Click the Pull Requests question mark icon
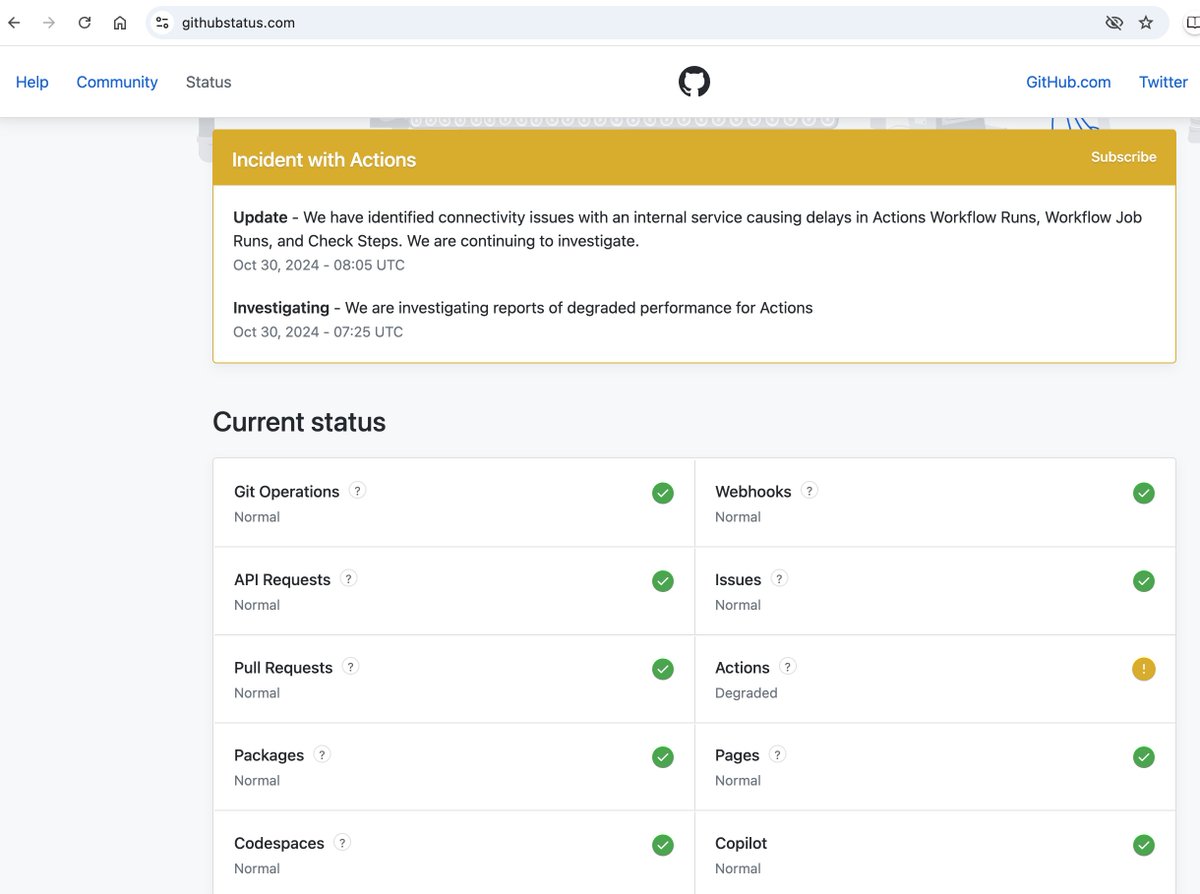1200x894 pixels. pyautogui.click(x=350, y=666)
